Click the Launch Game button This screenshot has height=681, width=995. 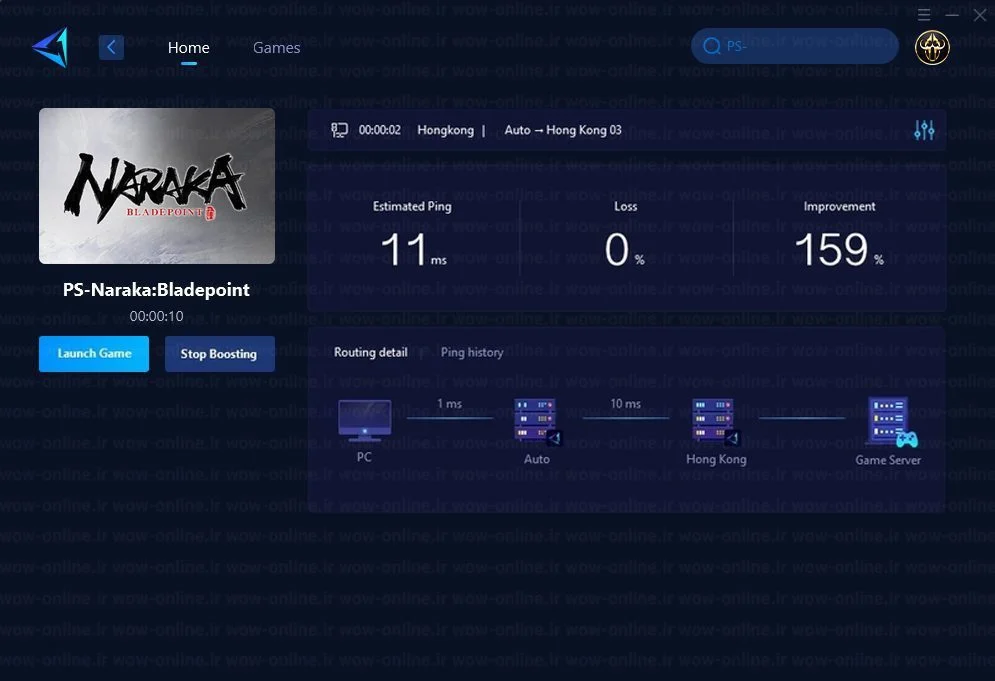[94, 354]
